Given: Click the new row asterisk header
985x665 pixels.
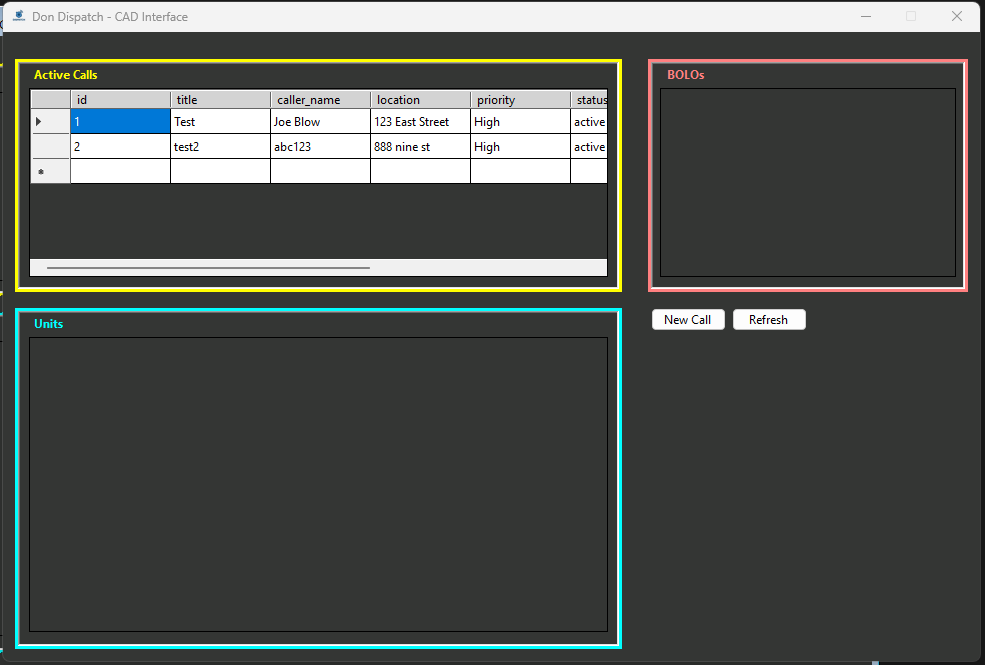Looking at the screenshot, I should point(50,171).
